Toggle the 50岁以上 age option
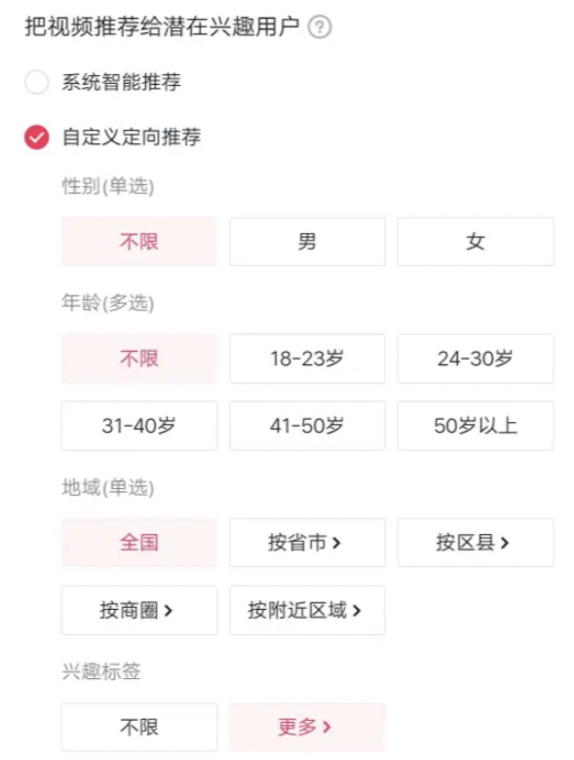Screen dimensions: 574x760 click(476, 426)
